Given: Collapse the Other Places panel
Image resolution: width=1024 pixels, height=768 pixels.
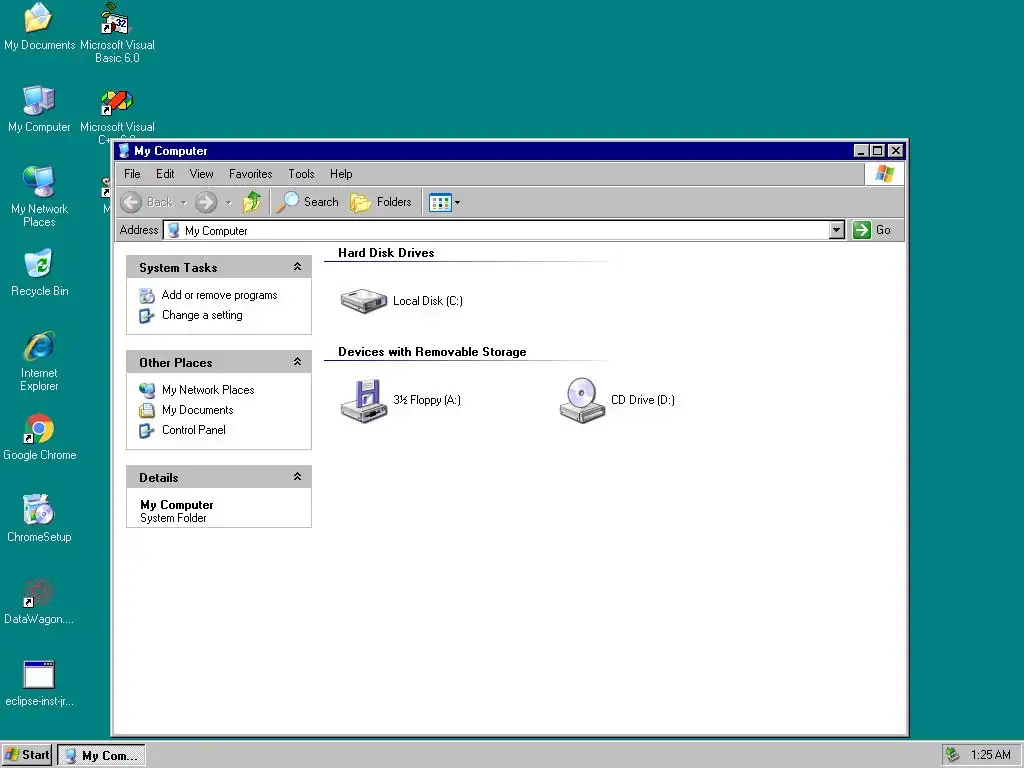Looking at the screenshot, I should click(x=297, y=362).
